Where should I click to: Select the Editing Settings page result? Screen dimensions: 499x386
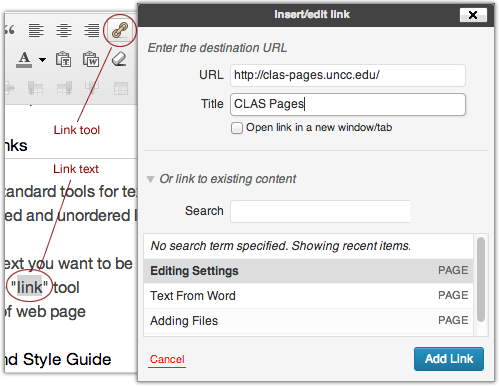(x=308, y=271)
